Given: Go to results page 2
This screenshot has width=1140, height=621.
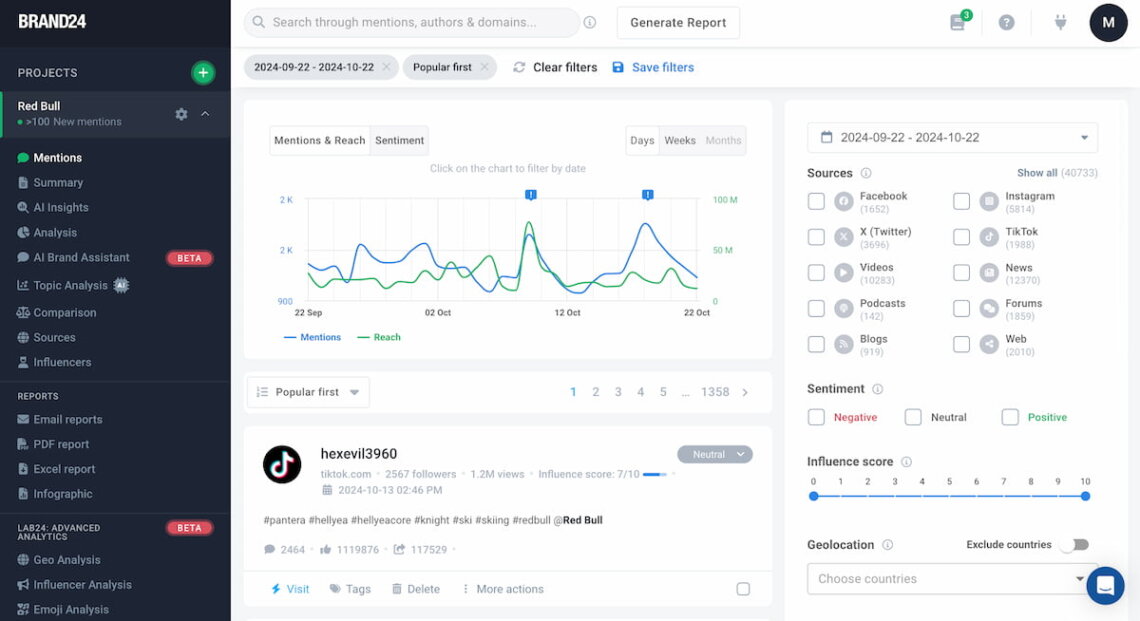Looking at the screenshot, I should click(595, 392).
